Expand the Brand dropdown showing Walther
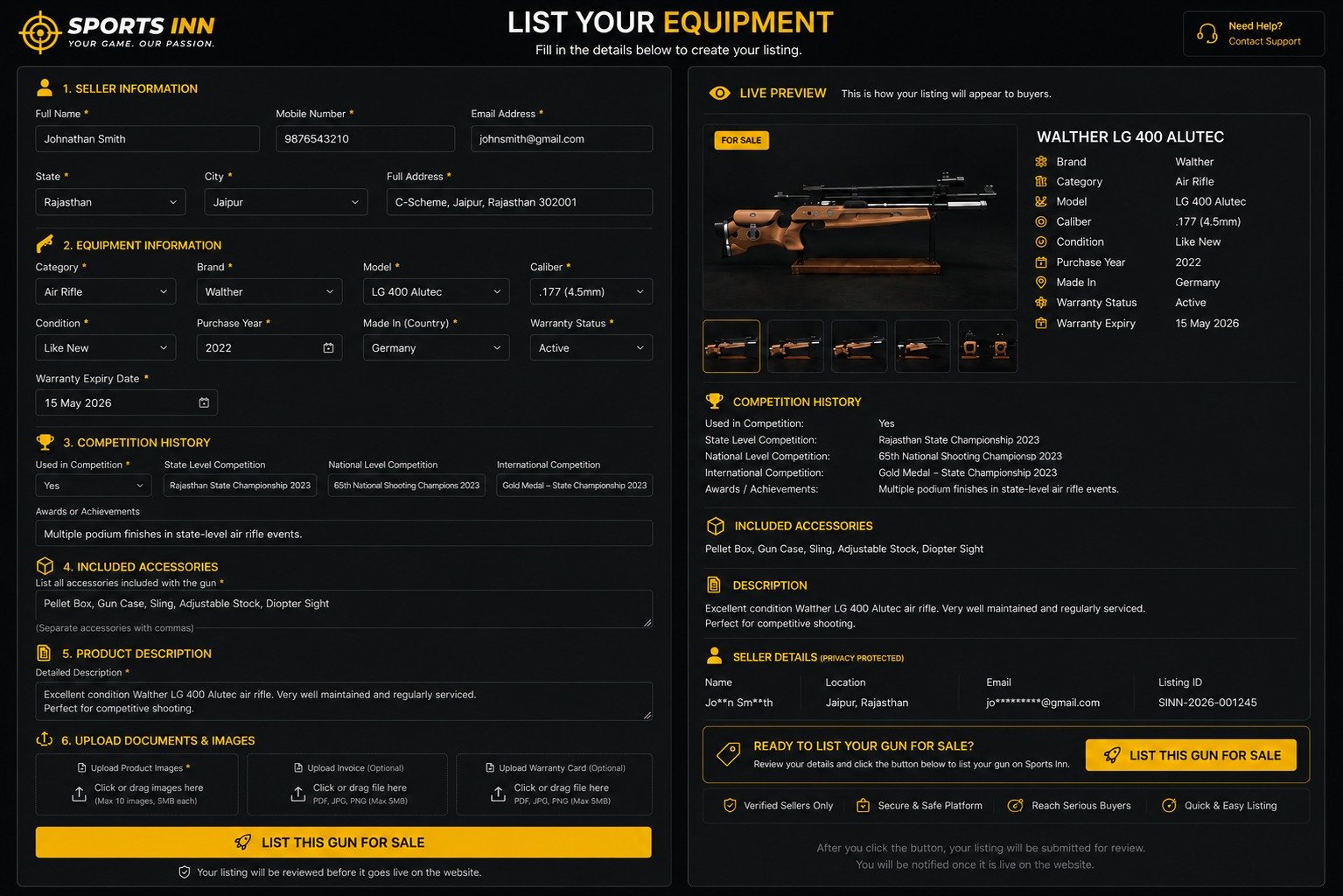1343x896 pixels. click(269, 291)
